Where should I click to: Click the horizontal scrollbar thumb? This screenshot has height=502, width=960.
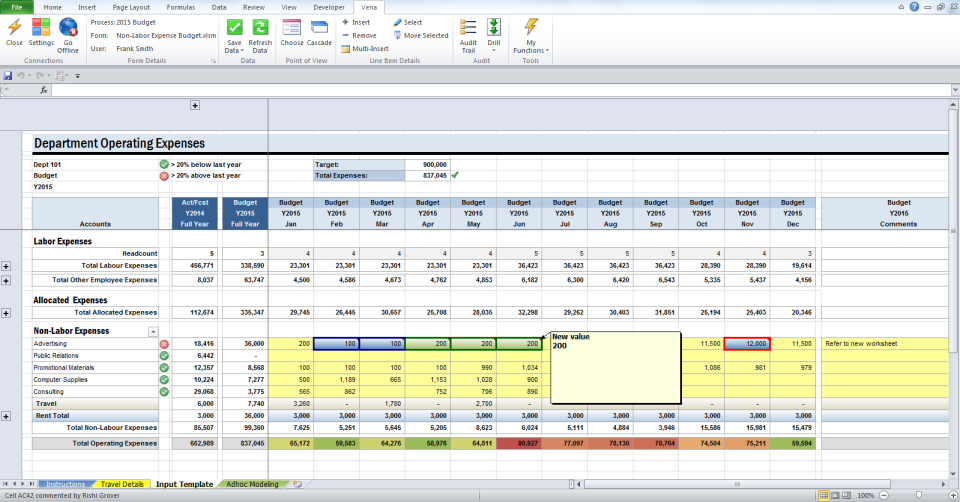[x=737, y=484]
